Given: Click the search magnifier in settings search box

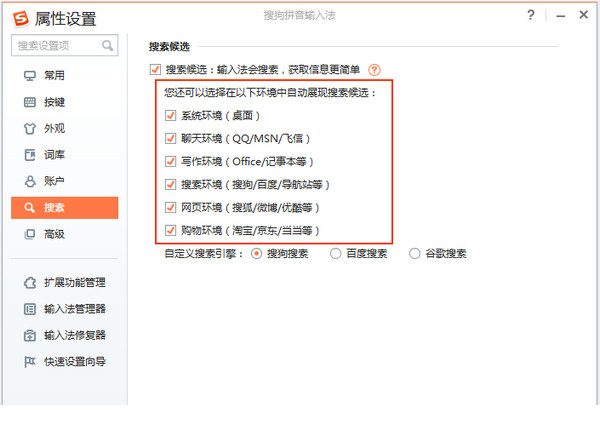Looking at the screenshot, I should coord(108,46).
